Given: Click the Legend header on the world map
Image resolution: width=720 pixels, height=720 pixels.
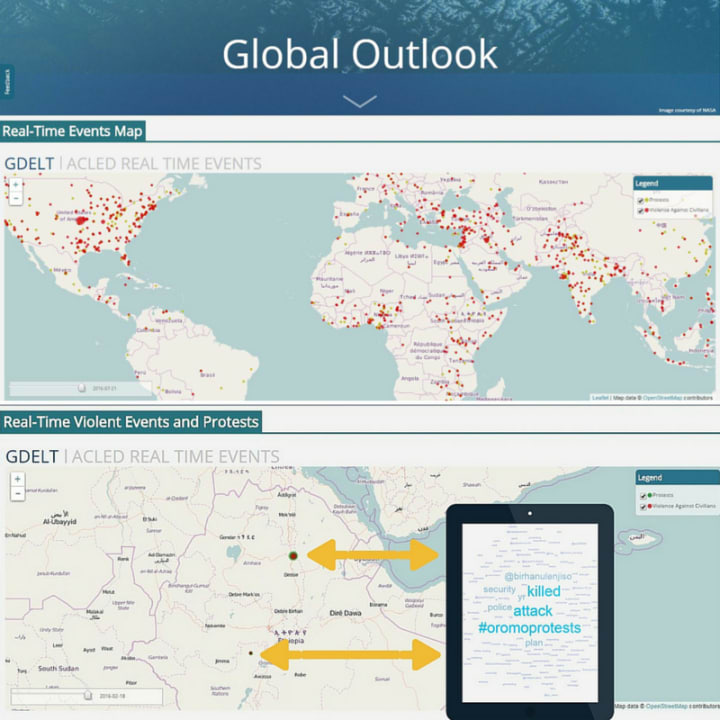Looking at the screenshot, I should (x=673, y=184).
